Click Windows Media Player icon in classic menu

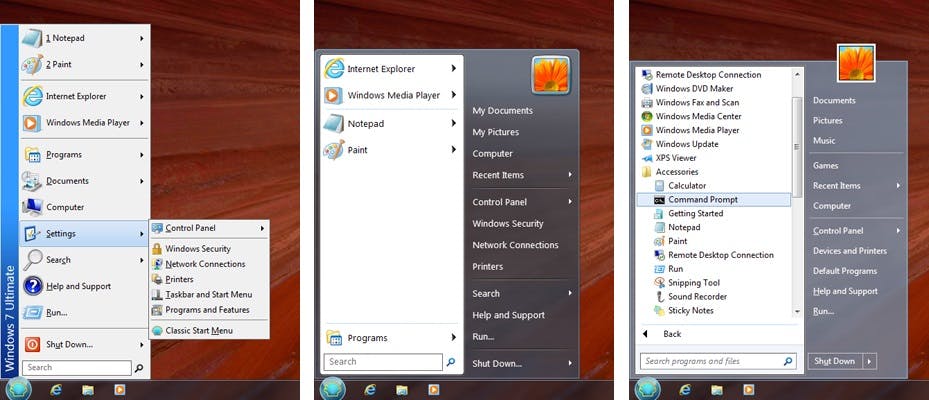click(x=33, y=123)
